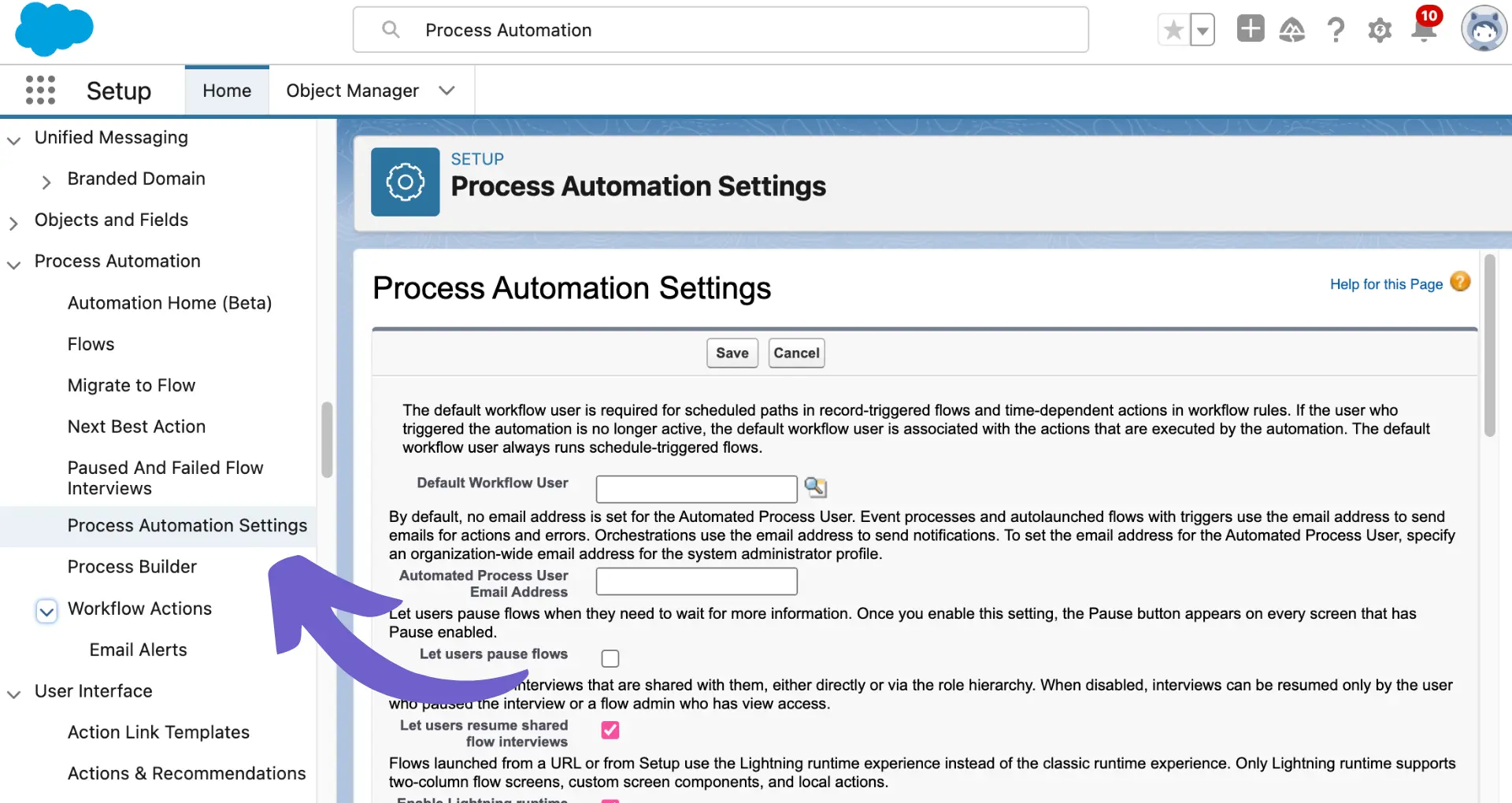This screenshot has width=1512, height=803.
Task: Click the search magnifier icon
Action: (391, 30)
